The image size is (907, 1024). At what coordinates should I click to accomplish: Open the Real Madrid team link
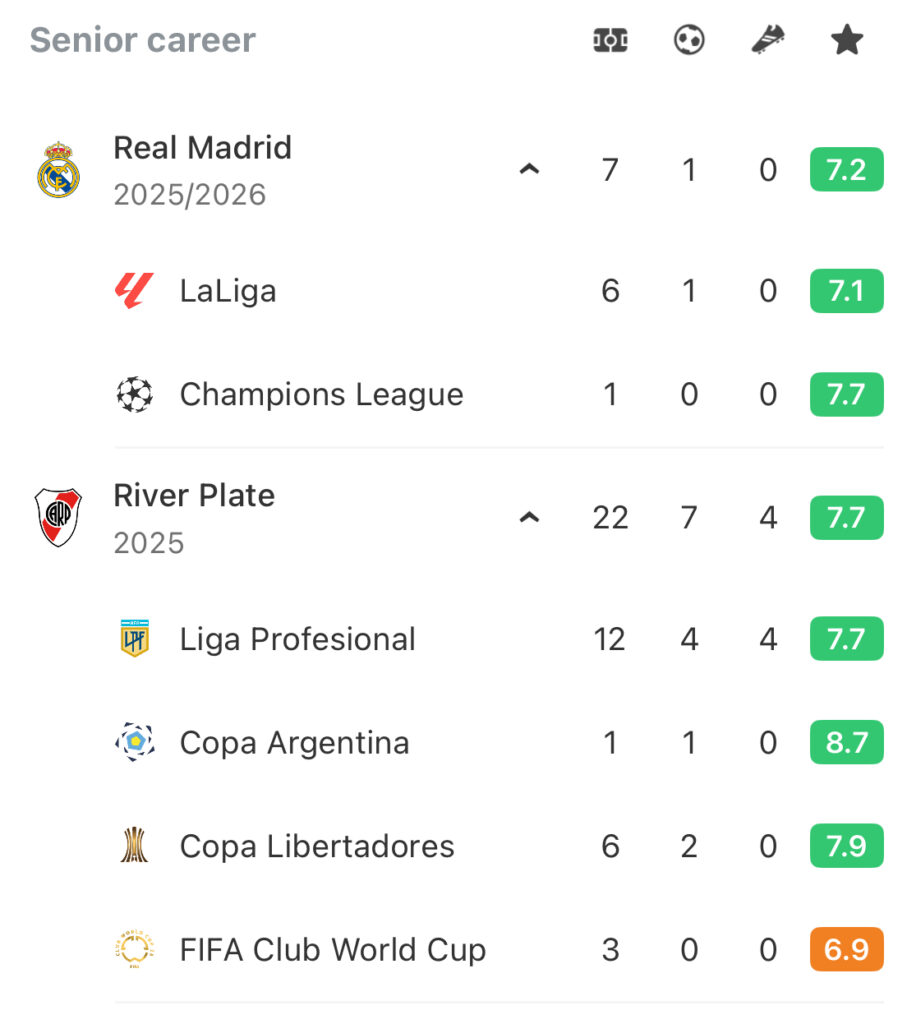coord(203,148)
